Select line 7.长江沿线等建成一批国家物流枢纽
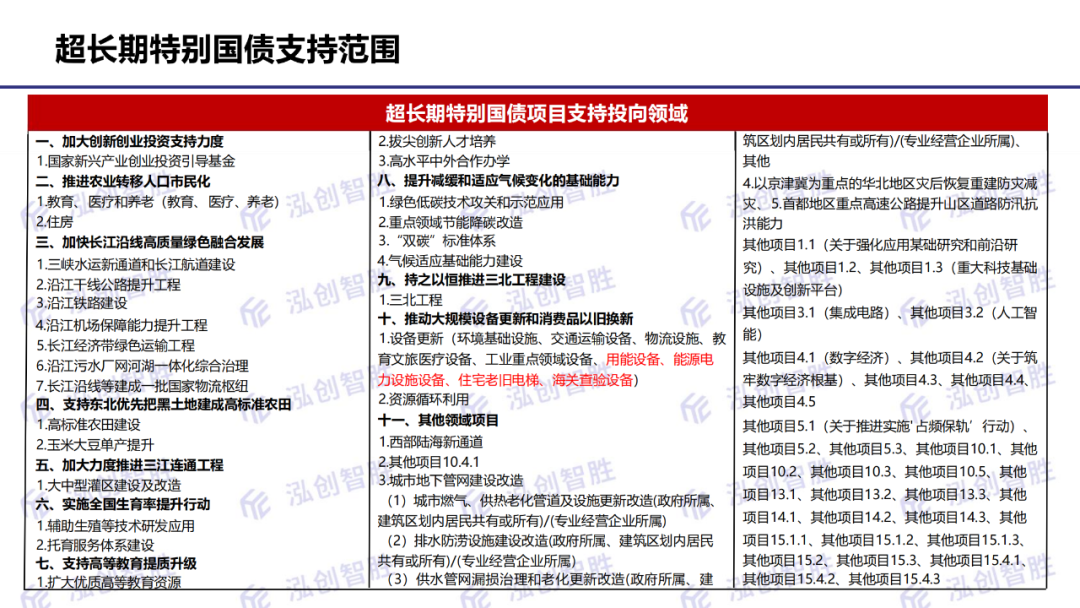 point(142,386)
